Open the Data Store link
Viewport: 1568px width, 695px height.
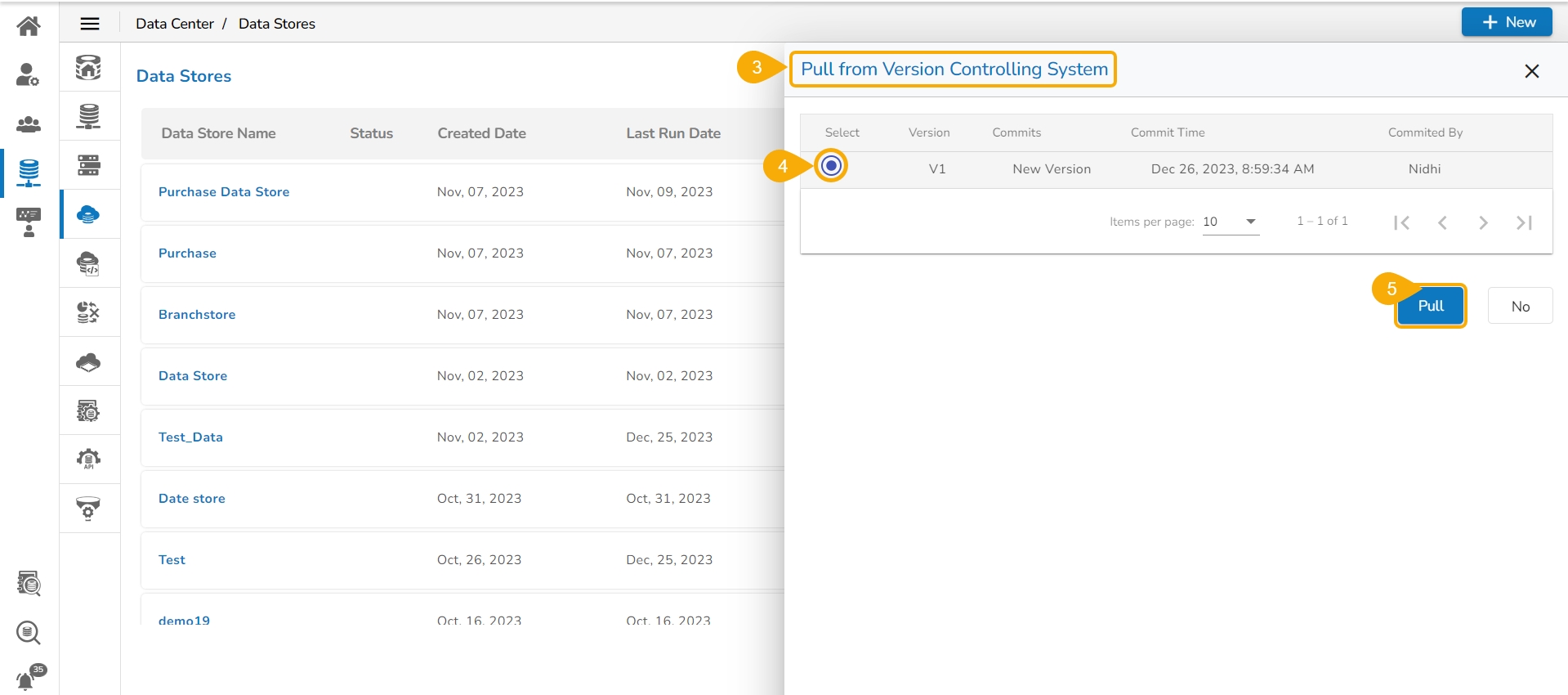click(x=193, y=376)
